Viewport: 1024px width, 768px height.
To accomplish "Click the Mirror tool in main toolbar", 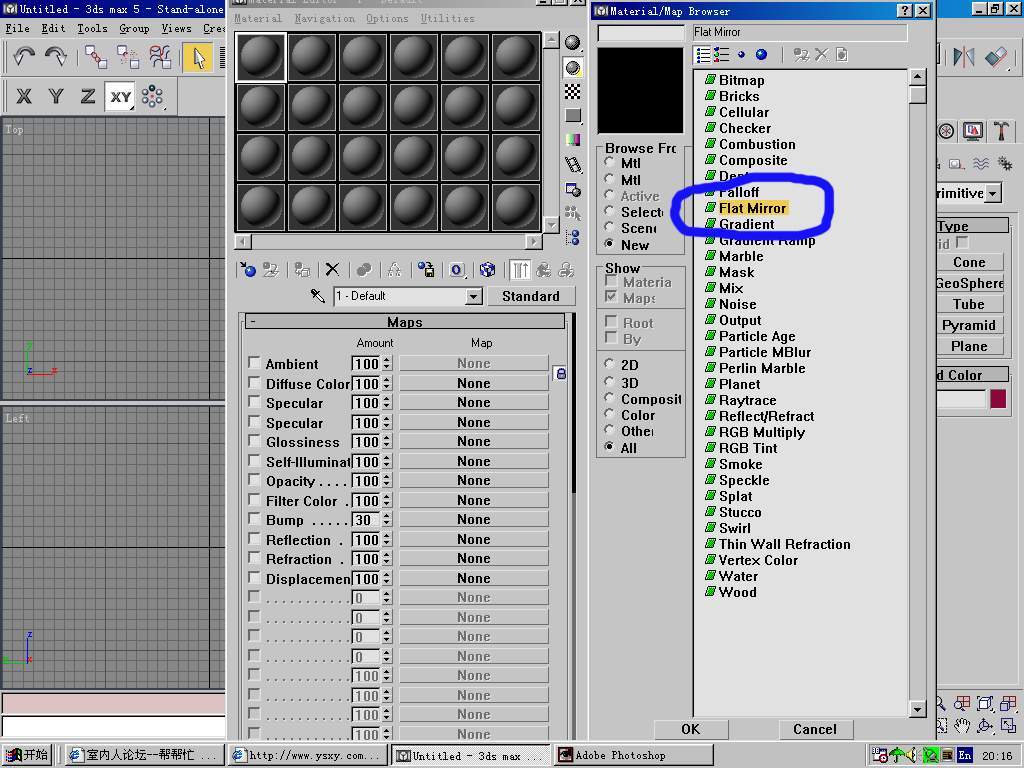I will 964,57.
